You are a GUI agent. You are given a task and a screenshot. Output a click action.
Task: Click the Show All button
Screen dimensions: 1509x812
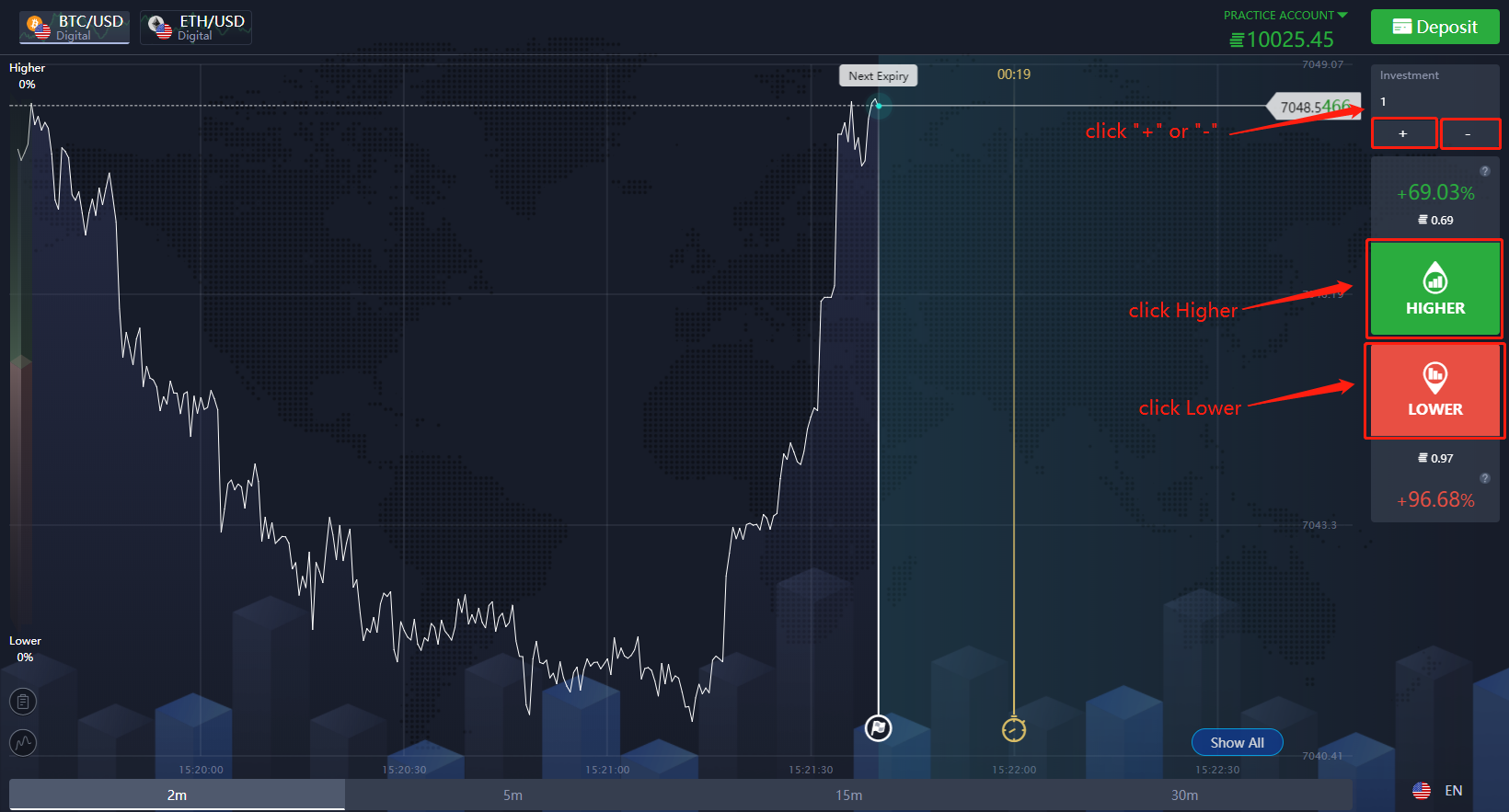(x=1237, y=743)
